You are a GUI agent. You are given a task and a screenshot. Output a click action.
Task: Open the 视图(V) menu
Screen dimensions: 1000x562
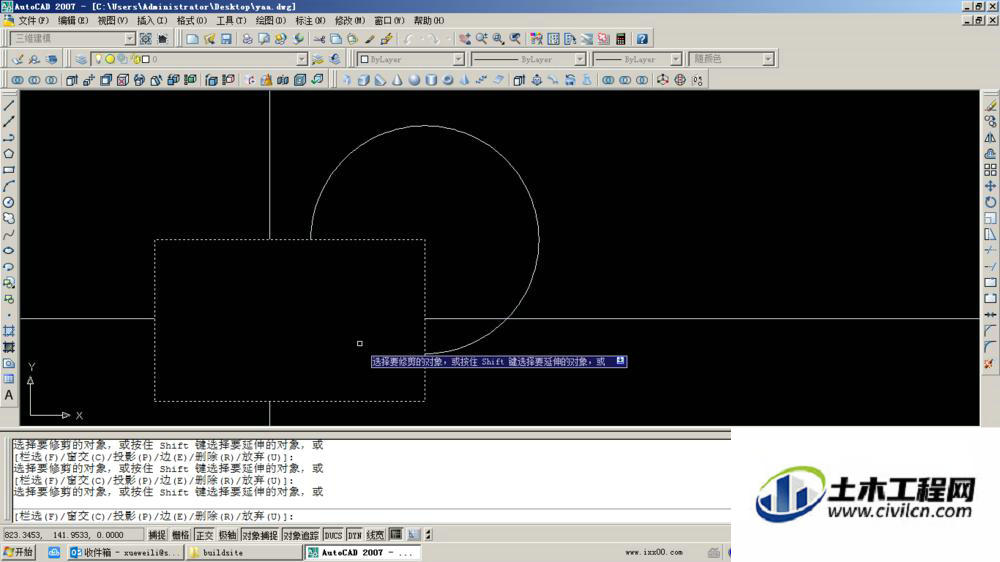point(113,20)
